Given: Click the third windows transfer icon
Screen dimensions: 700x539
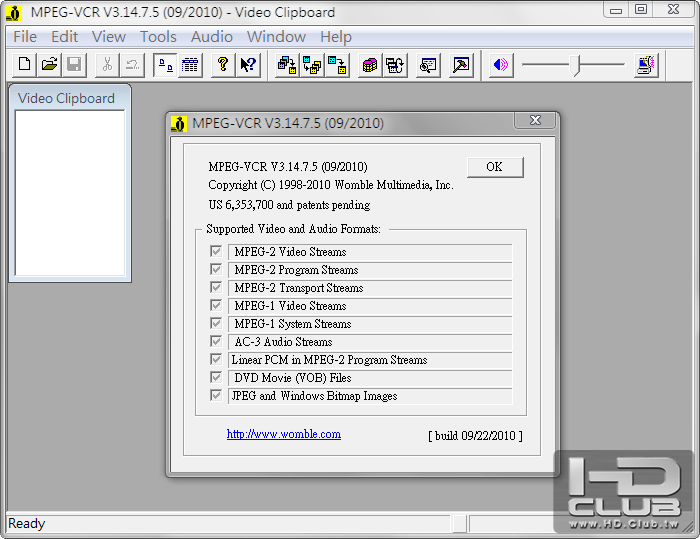Looking at the screenshot, I should point(337,65).
